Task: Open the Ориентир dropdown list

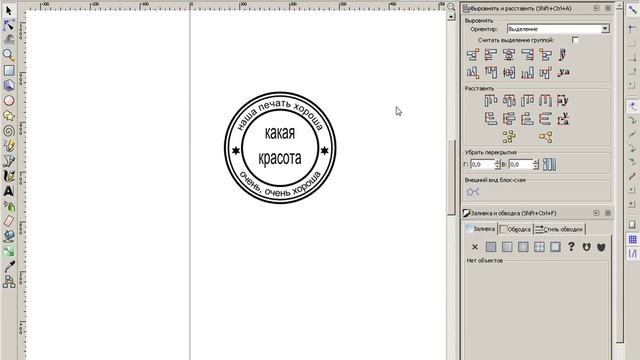Action: pos(558,29)
